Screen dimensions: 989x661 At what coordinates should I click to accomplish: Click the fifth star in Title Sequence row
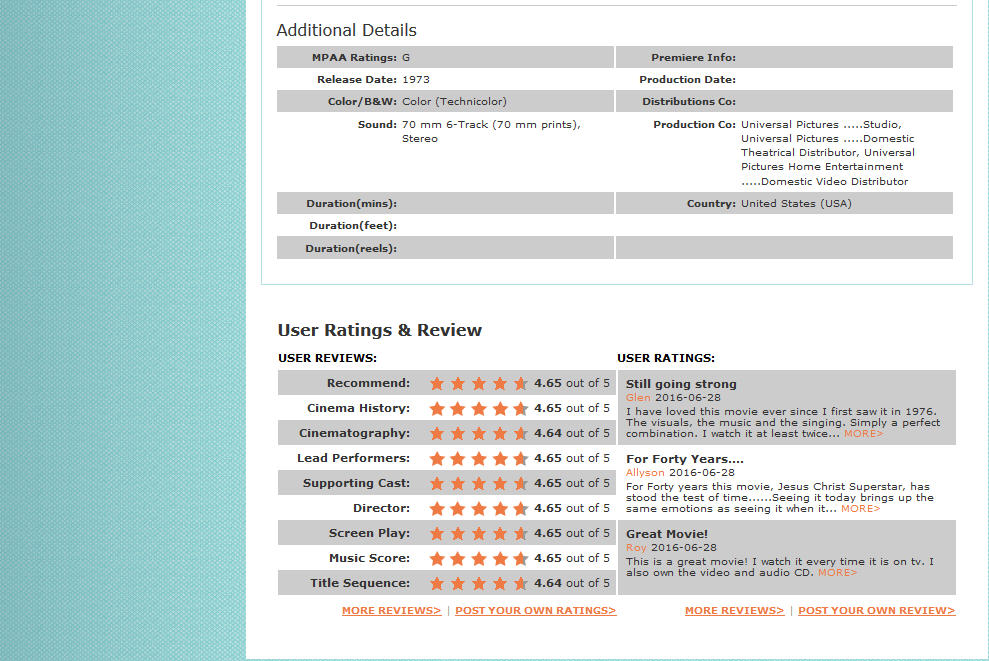click(520, 583)
